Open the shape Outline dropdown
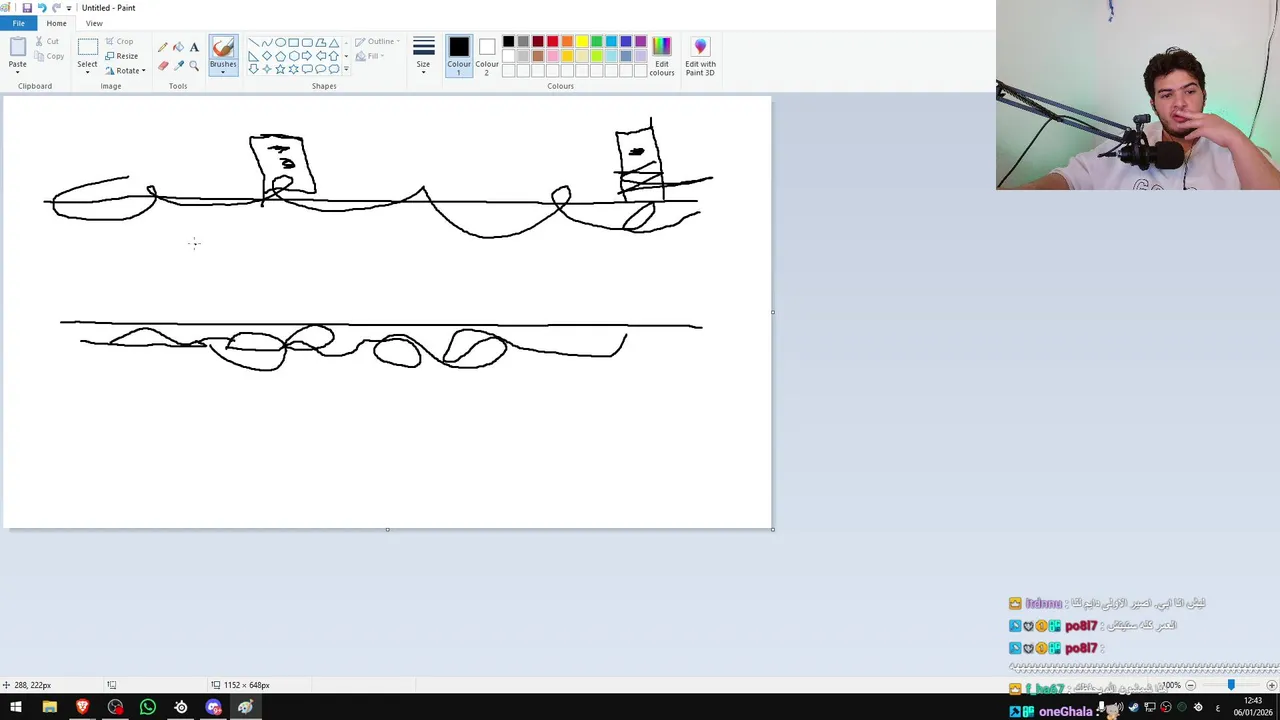Viewport: 1280px width, 720px height. [378, 42]
